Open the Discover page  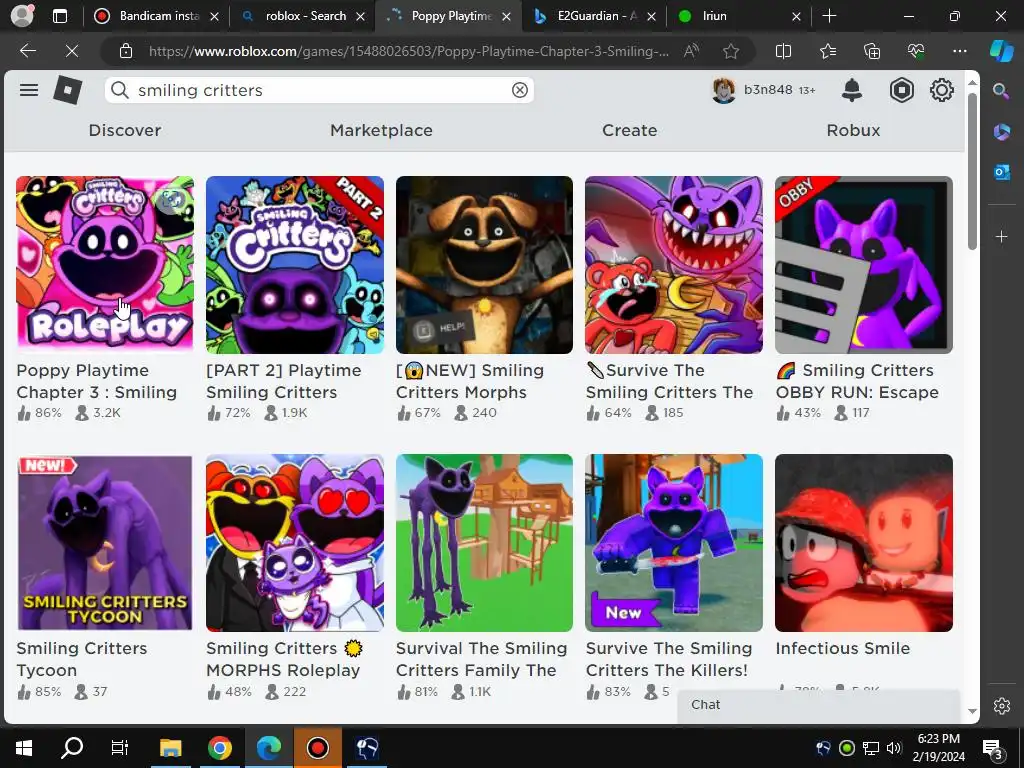(x=125, y=130)
